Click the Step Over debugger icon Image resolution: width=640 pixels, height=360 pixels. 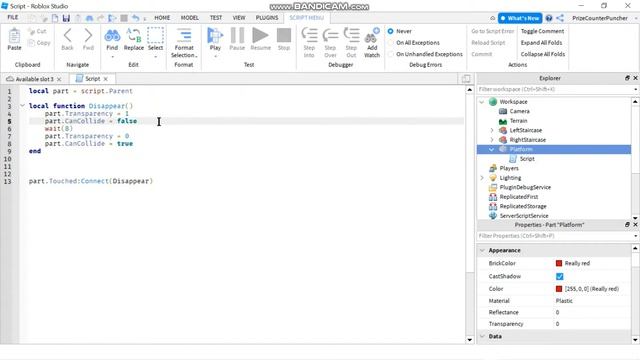330,36
